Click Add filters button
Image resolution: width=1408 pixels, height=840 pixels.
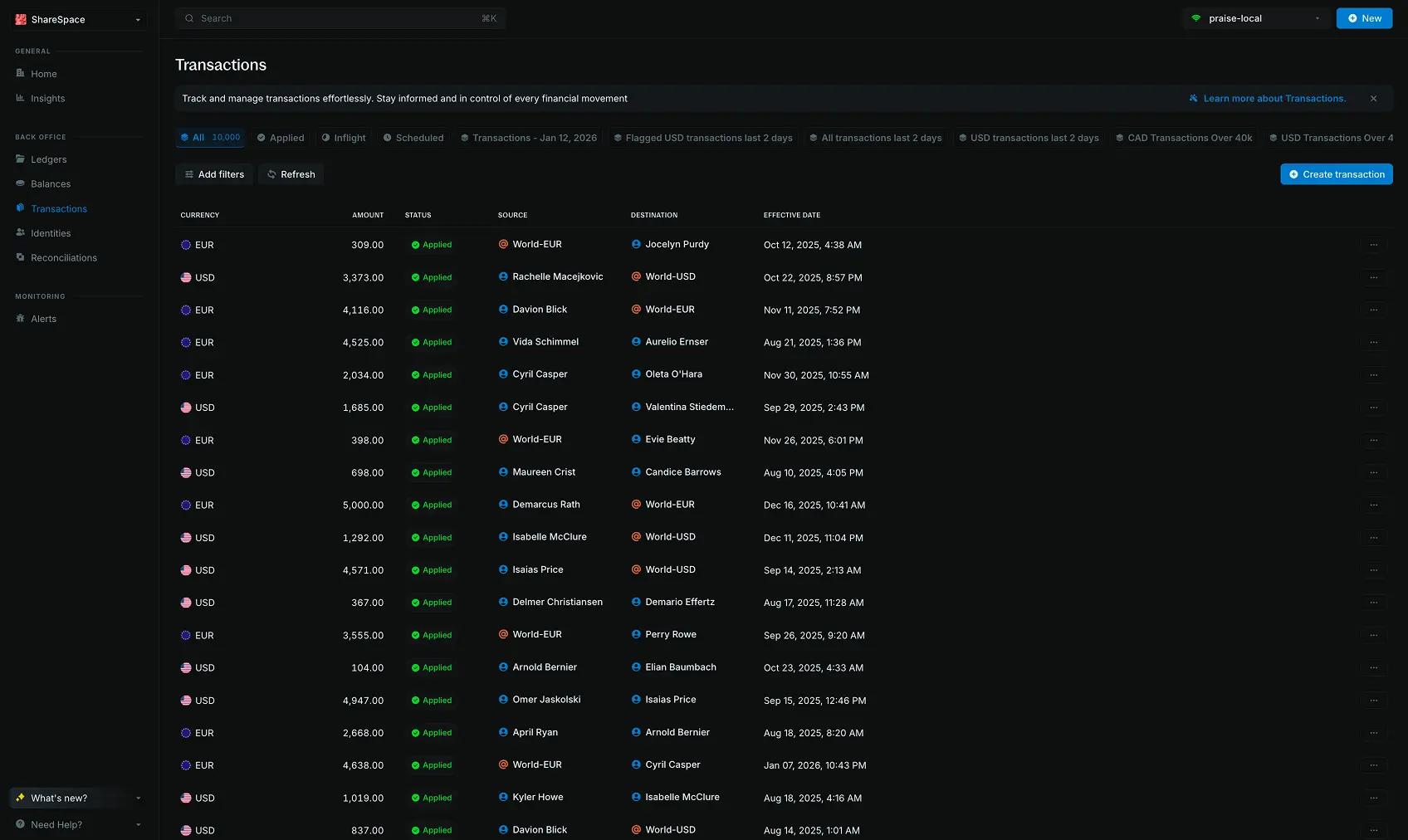(x=214, y=174)
